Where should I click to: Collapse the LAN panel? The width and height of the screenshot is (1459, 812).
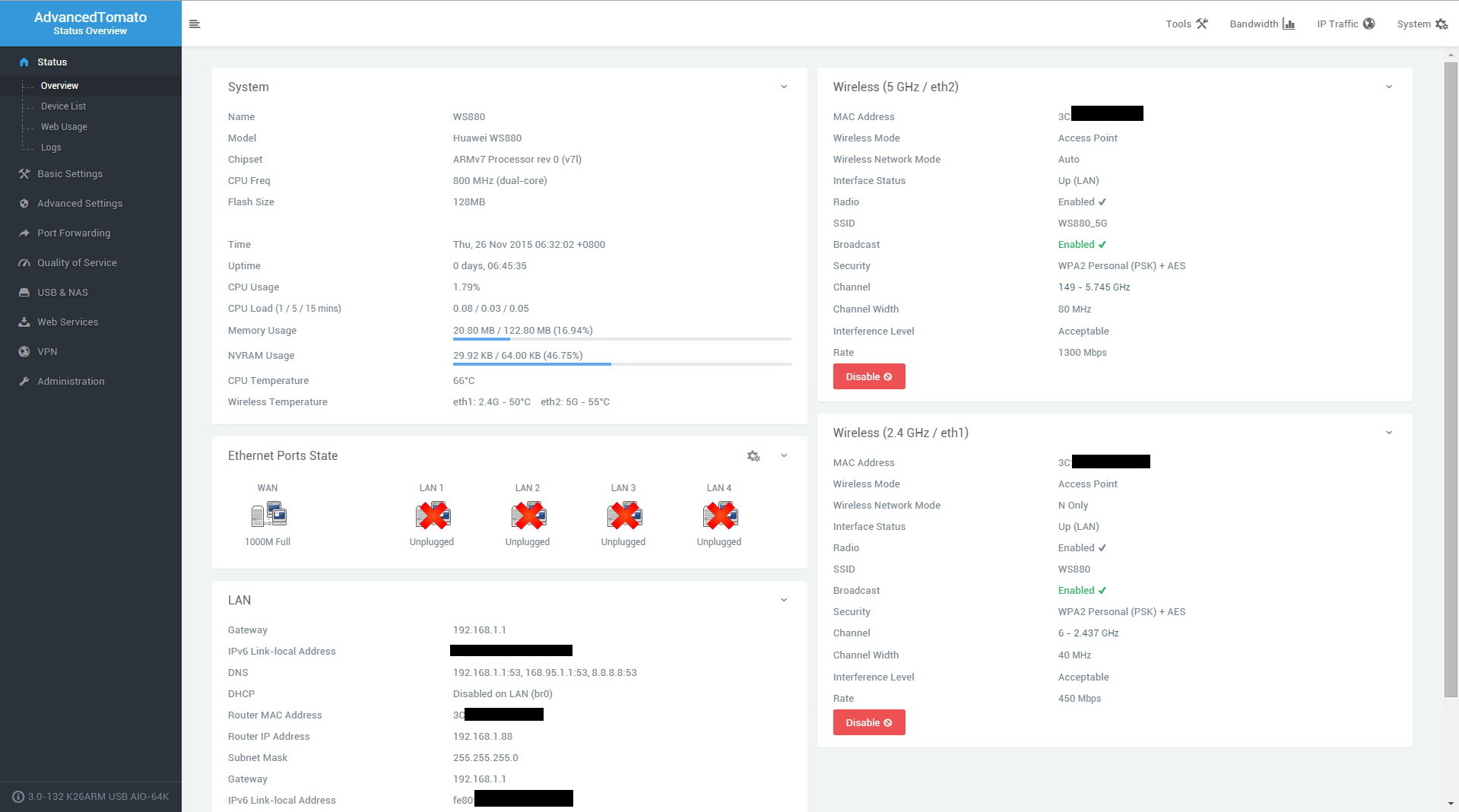click(x=784, y=600)
